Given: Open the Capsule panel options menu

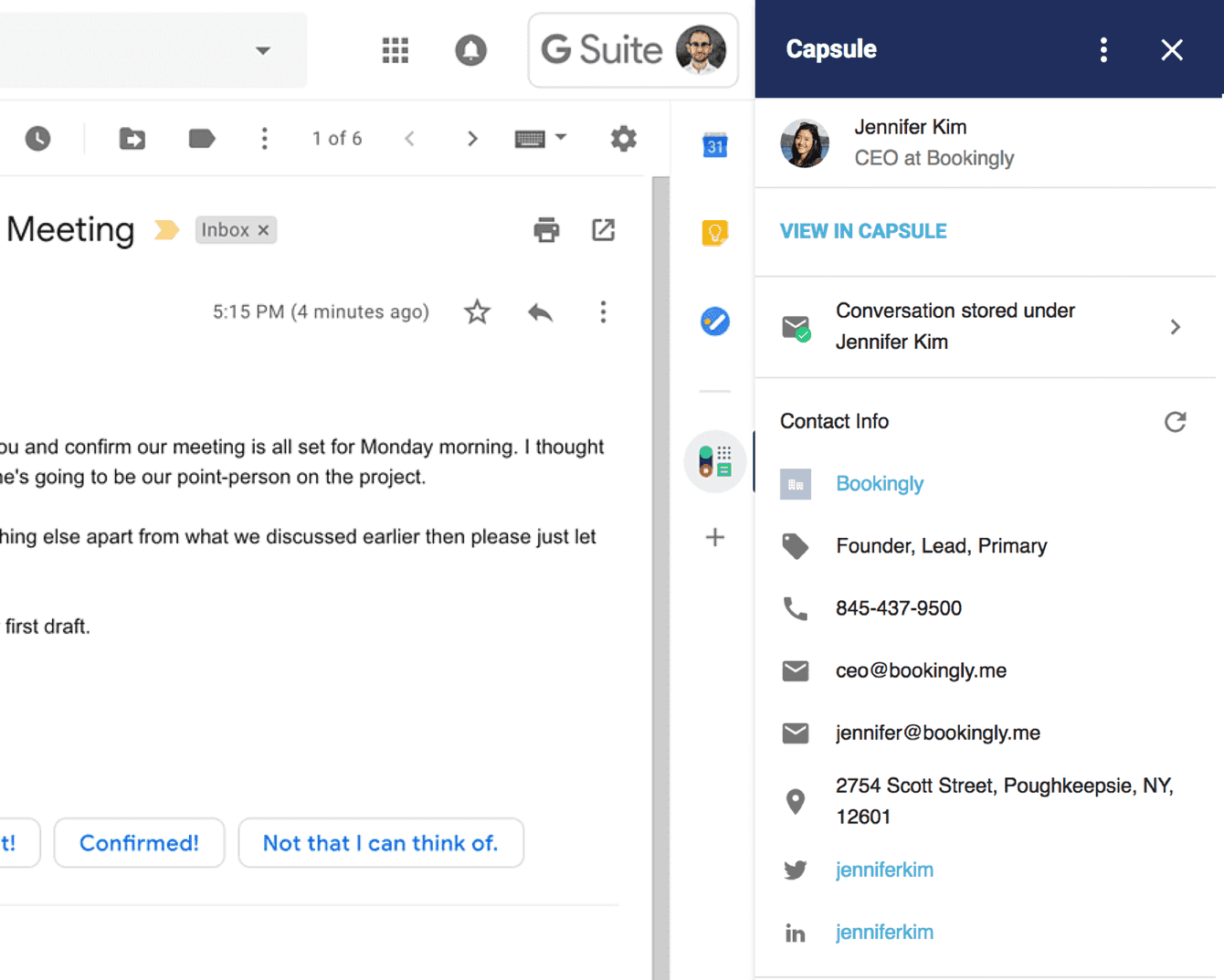Looking at the screenshot, I should 1103,50.
